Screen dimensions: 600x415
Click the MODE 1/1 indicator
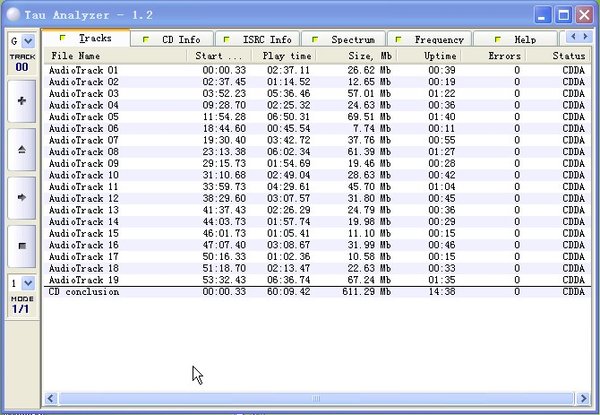pyautogui.click(x=22, y=305)
